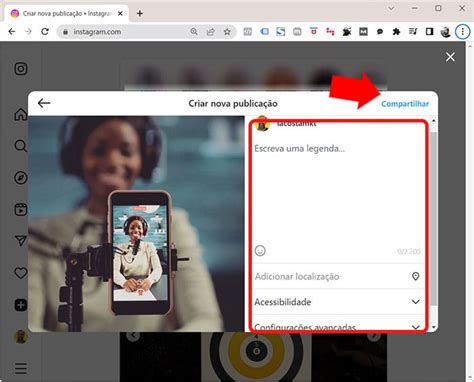Go back with the dialog back arrow
This screenshot has height=382, width=474.
coord(44,103)
